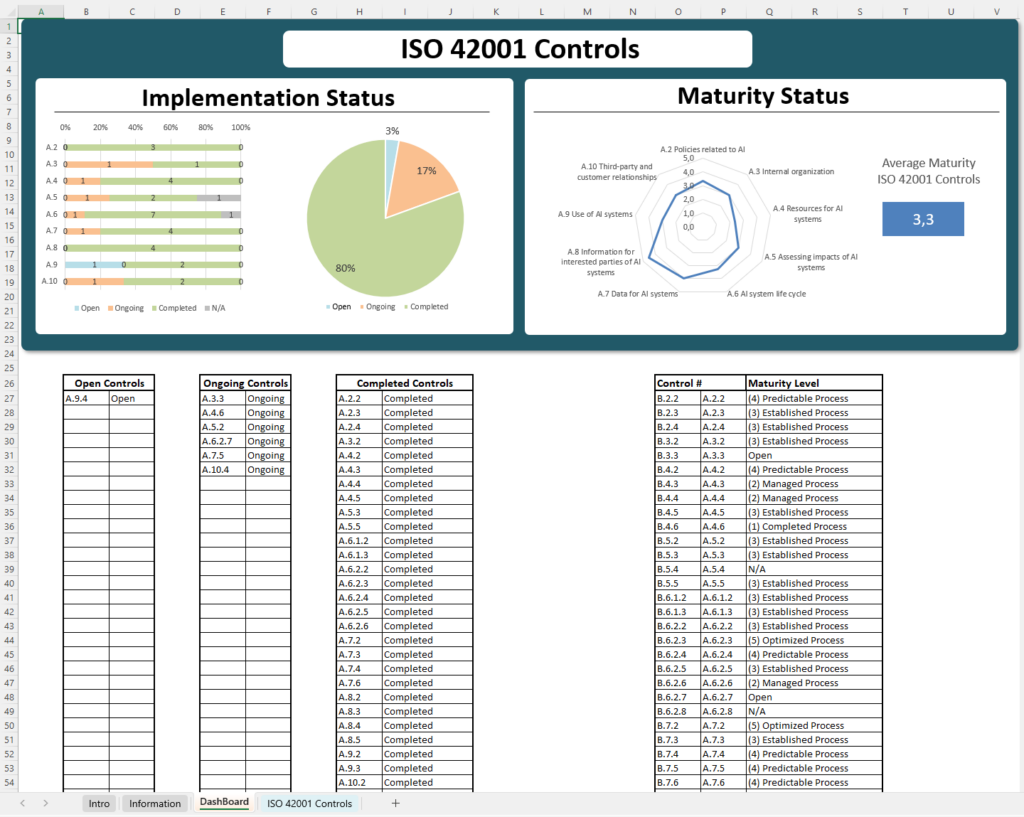Viewport: 1024px width, 817px height.
Task: Click the New Sheet plus icon
Action: [396, 803]
